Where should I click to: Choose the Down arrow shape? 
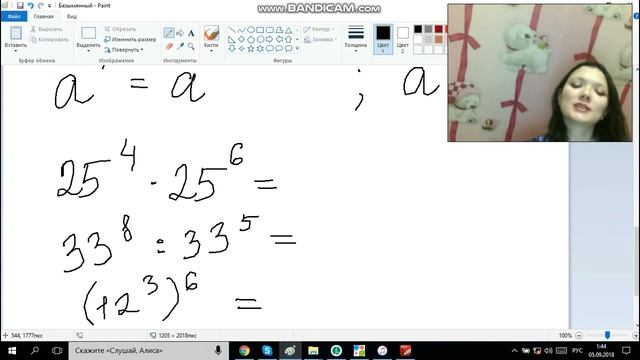point(231,49)
